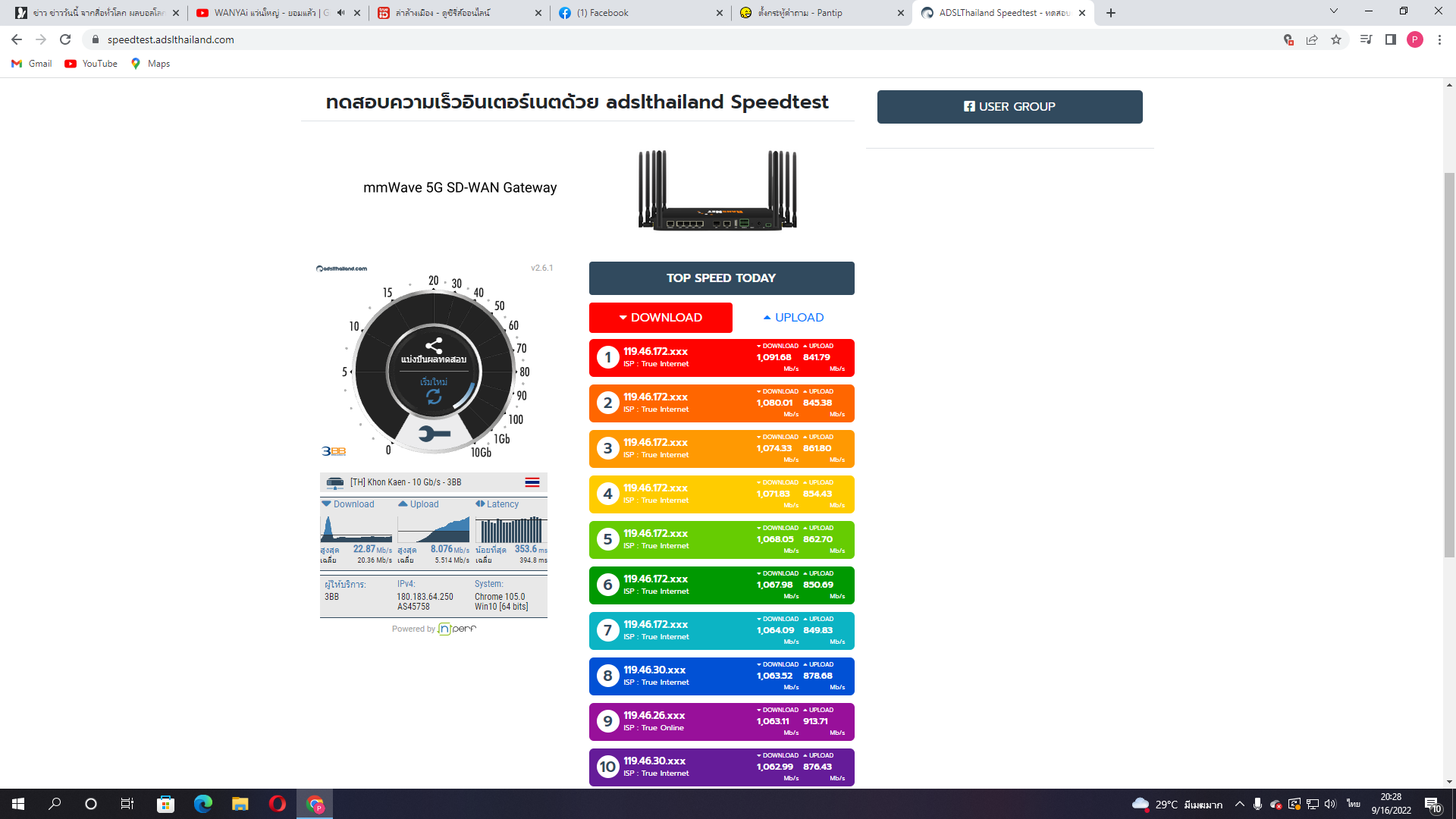Switch to UPLOAD top speed tab
The image size is (1456, 819).
point(793,318)
